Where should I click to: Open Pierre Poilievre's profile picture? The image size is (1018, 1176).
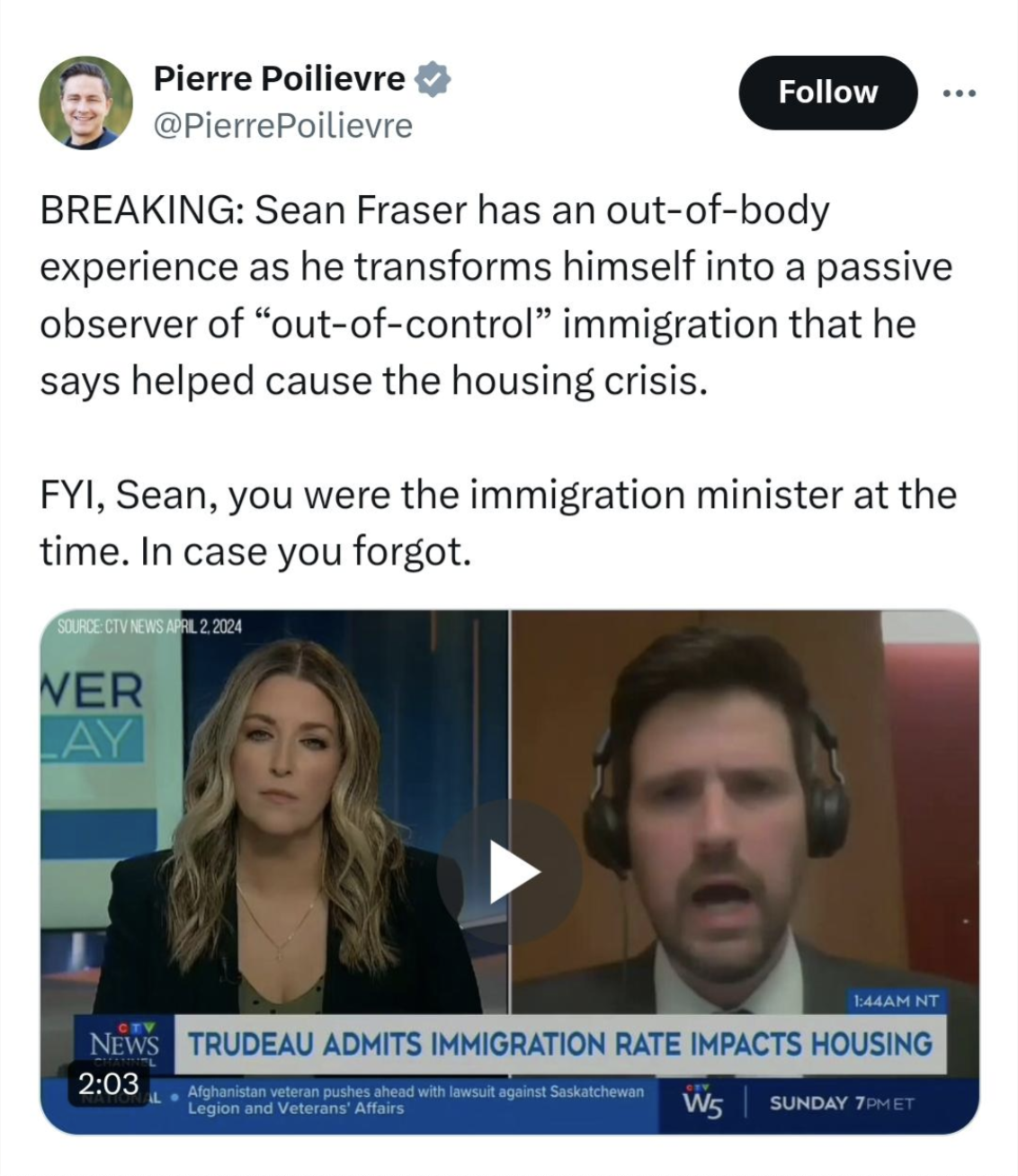tap(85, 103)
